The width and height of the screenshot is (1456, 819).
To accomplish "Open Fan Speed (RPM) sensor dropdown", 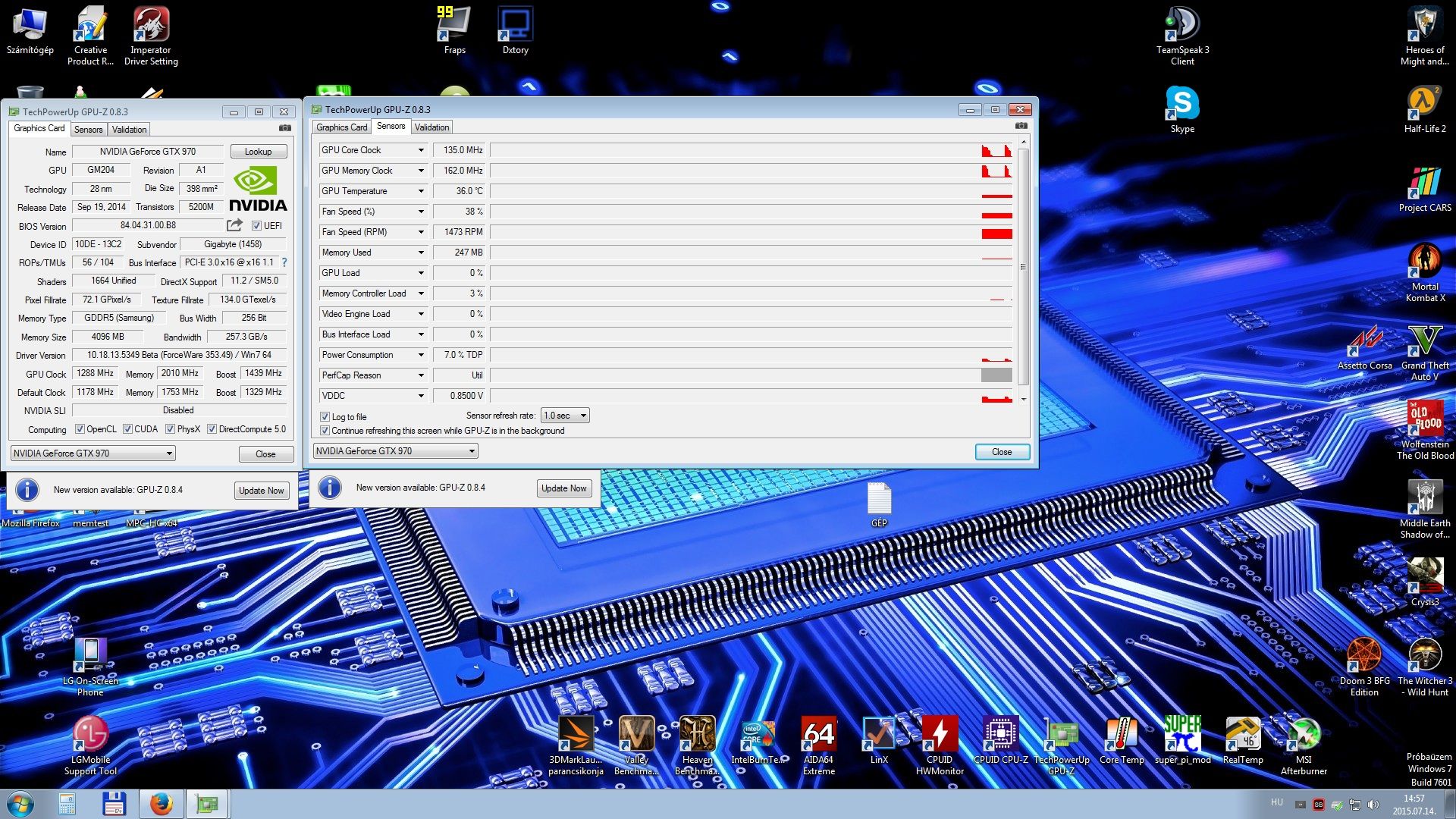I will pyautogui.click(x=421, y=232).
